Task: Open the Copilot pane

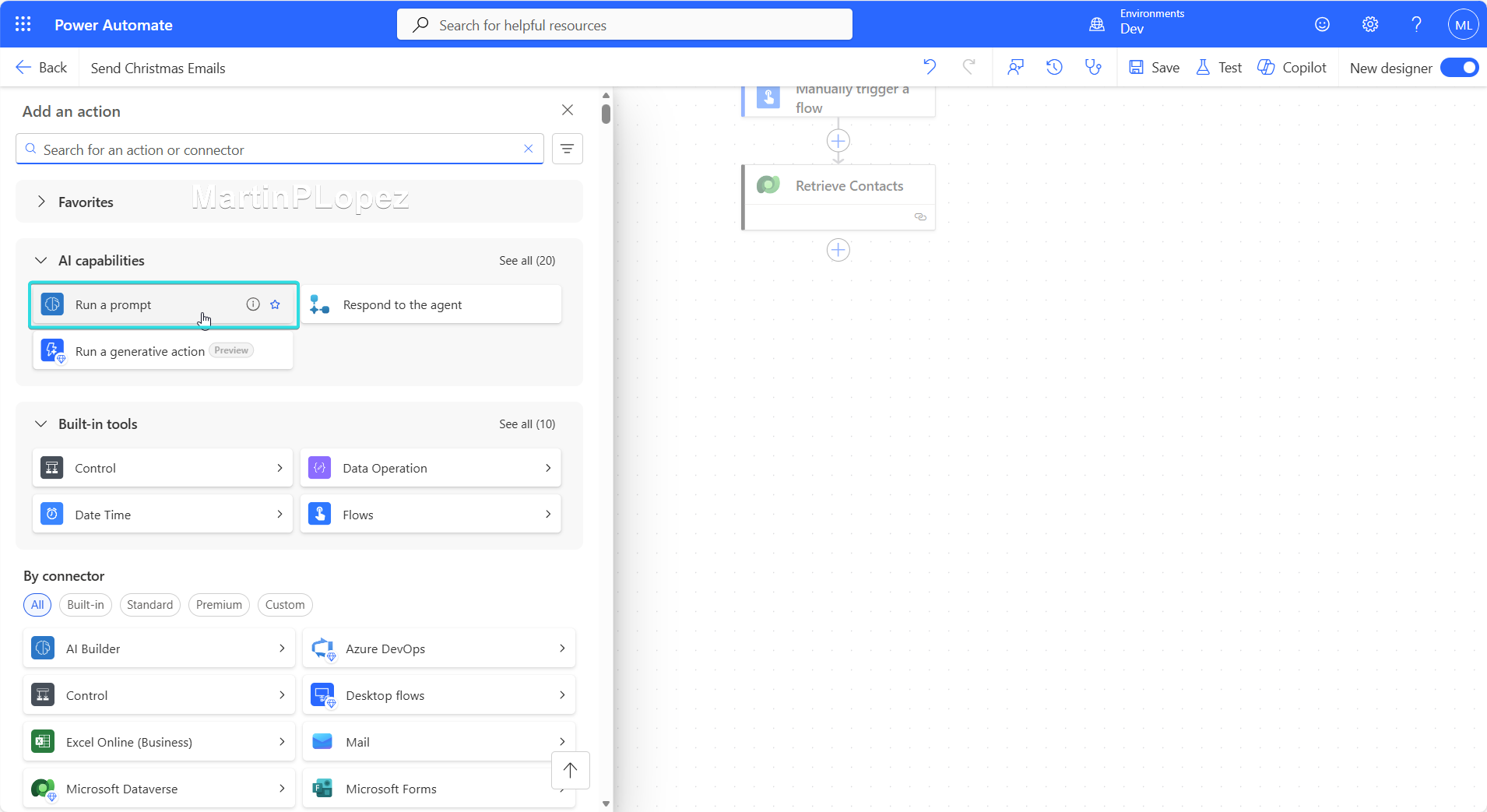Action: point(1292,67)
